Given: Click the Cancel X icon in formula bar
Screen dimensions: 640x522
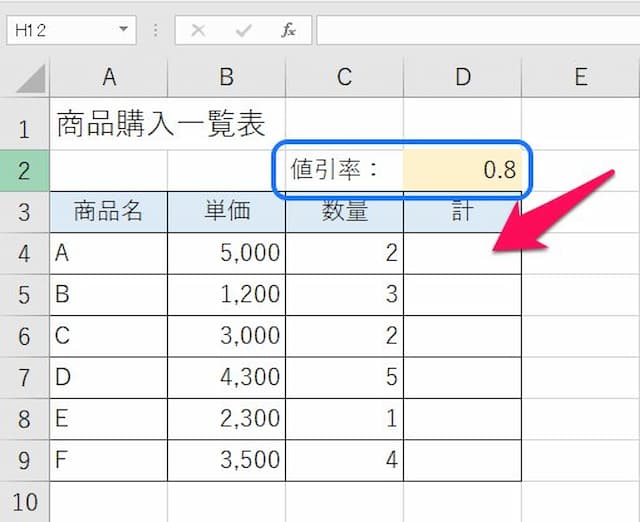Looking at the screenshot, I should [x=198, y=30].
